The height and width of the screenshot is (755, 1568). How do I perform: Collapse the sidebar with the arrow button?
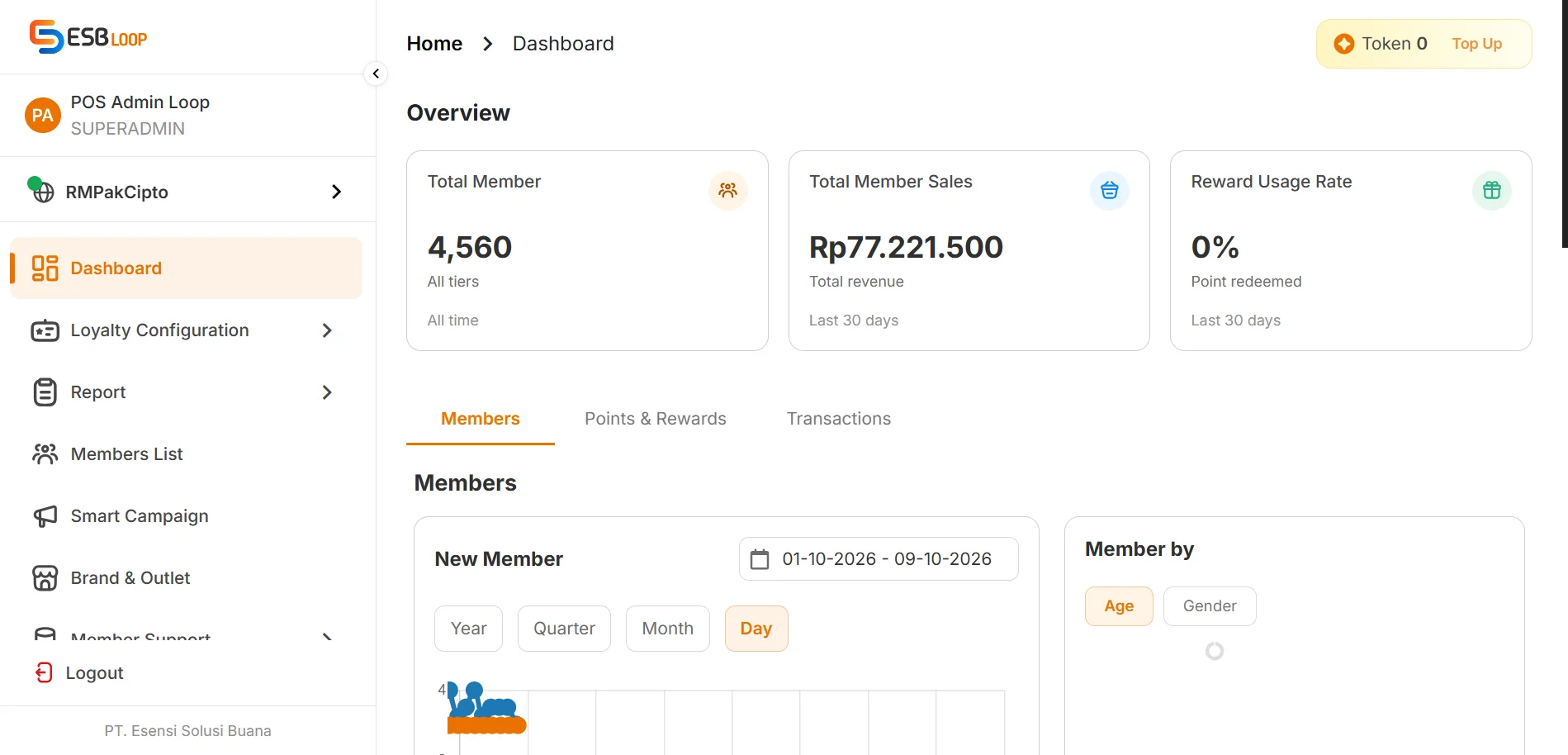point(376,74)
